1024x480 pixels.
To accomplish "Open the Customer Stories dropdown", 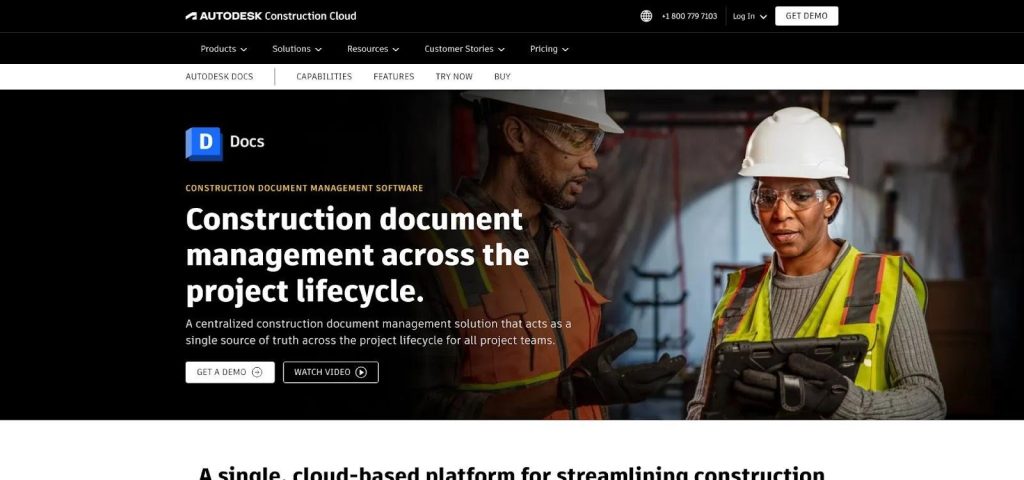I will 464,49.
